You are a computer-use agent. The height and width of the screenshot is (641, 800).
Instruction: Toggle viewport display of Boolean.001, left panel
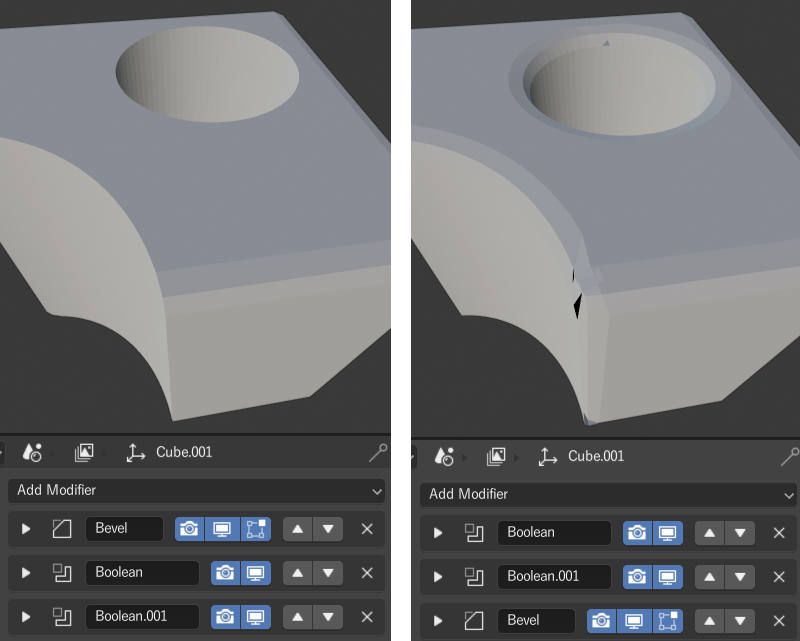coord(256,617)
